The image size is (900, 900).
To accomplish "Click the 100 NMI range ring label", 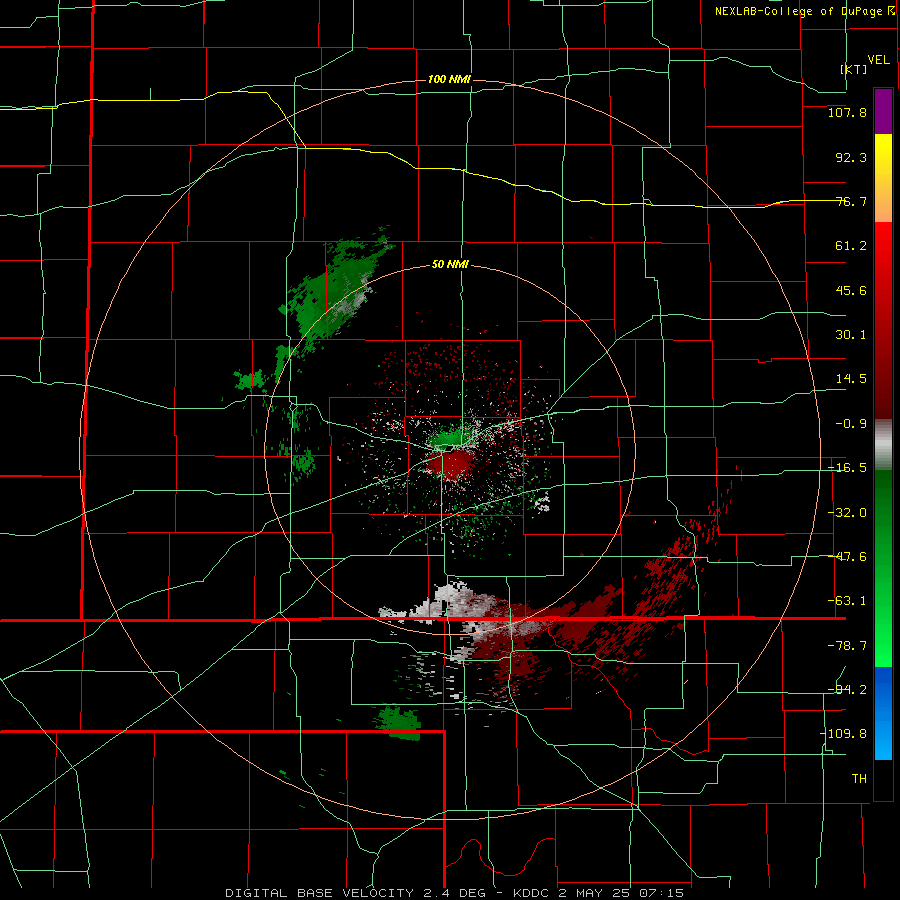I will (x=449, y=79).
